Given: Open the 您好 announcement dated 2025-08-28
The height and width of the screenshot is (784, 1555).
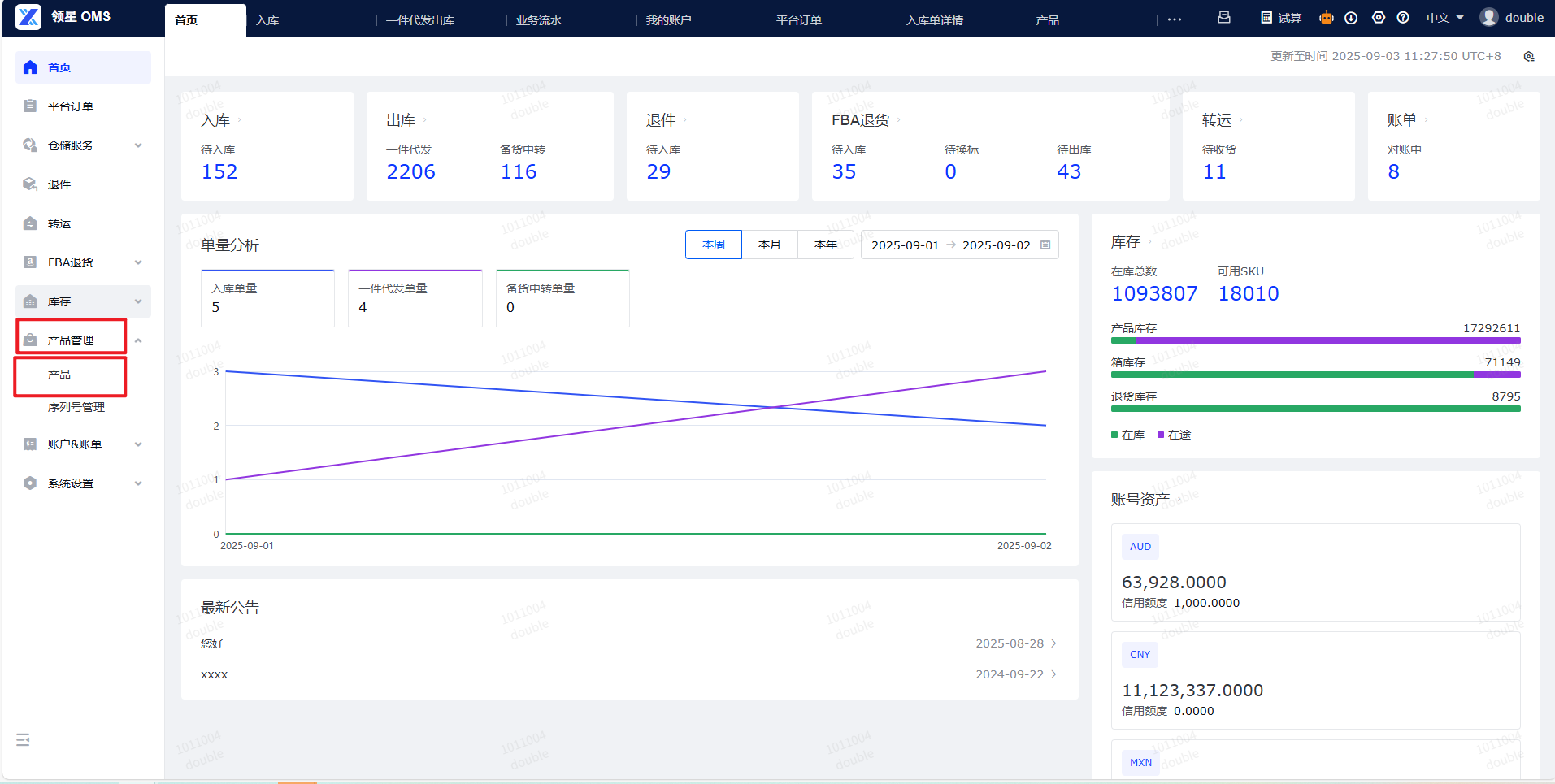Looking at the screenshot, I should [x=629, y=643].
